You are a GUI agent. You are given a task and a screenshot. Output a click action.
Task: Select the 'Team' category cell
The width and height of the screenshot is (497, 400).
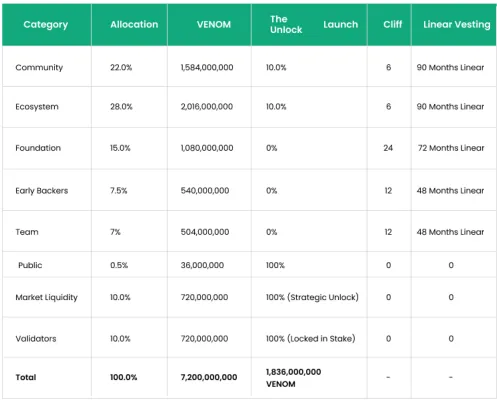(x=27, y=232)
